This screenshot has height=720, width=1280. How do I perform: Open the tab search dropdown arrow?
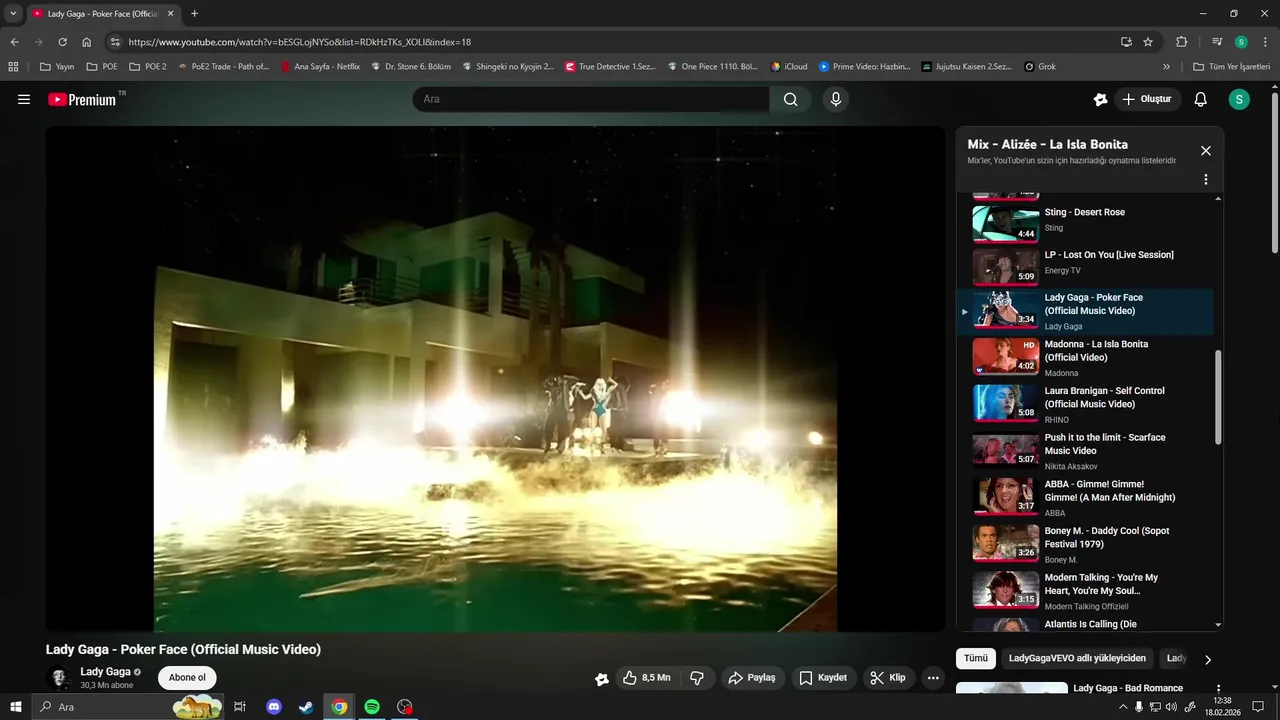(13, 13)
